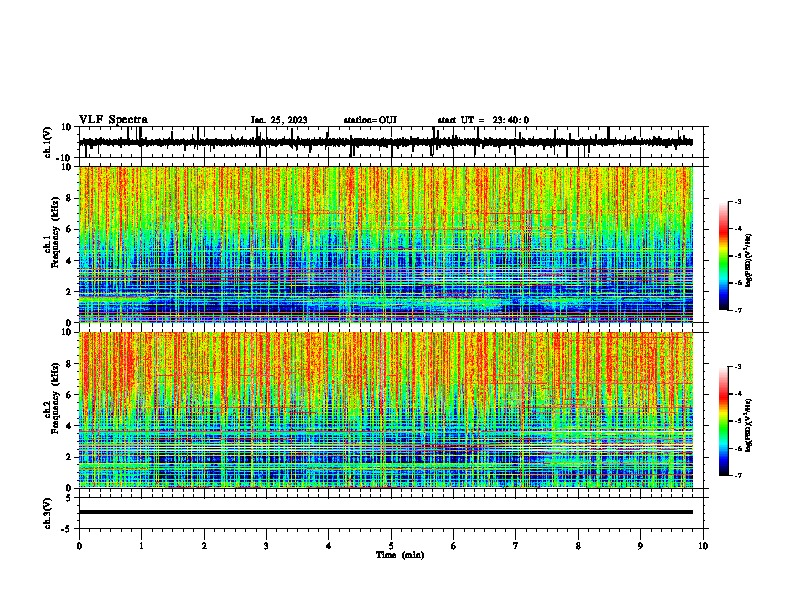Screen dimensions: 792x612
Task: Click time axis tick label "5"
Action: pyautogui.click(x=391, y=546)
